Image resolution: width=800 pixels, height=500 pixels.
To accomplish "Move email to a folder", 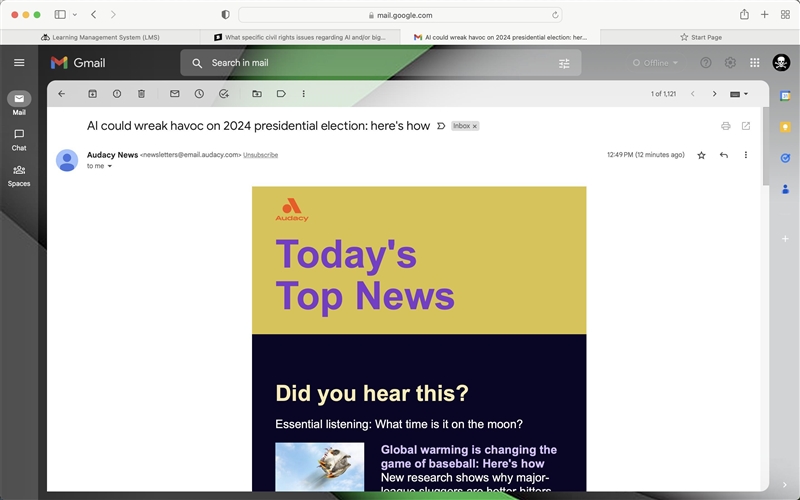I will point(257,94).
